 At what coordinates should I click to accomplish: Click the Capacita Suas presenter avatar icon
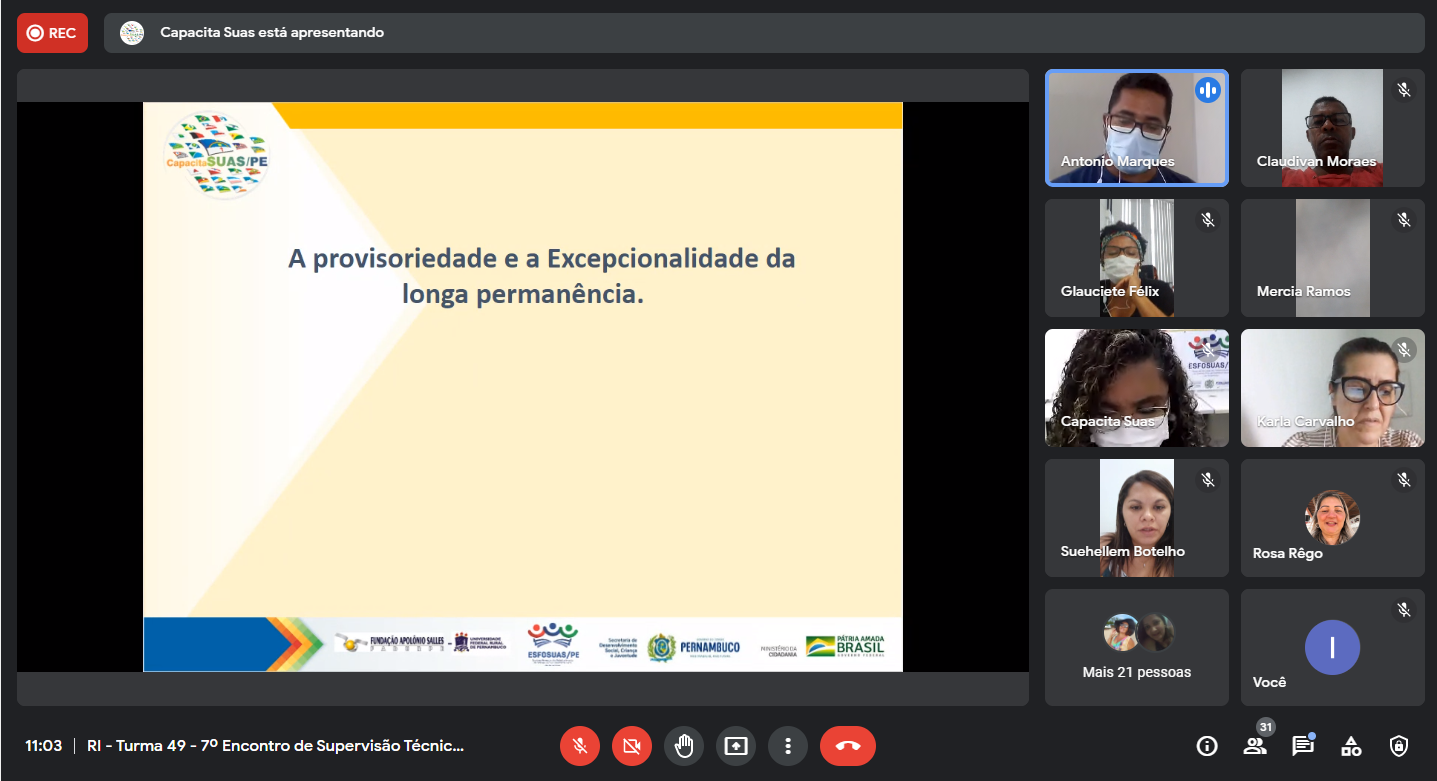[x=132, y=33]
